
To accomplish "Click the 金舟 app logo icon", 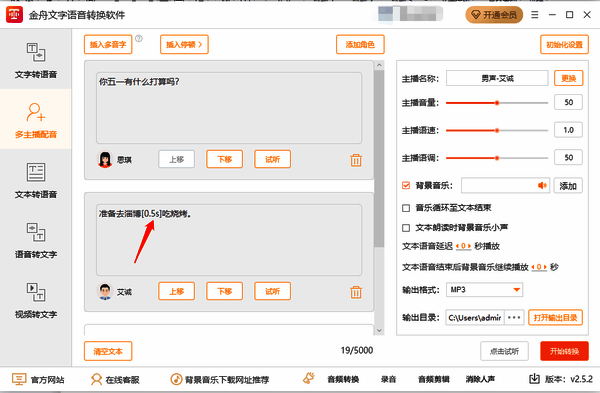I will pos(15,15).
